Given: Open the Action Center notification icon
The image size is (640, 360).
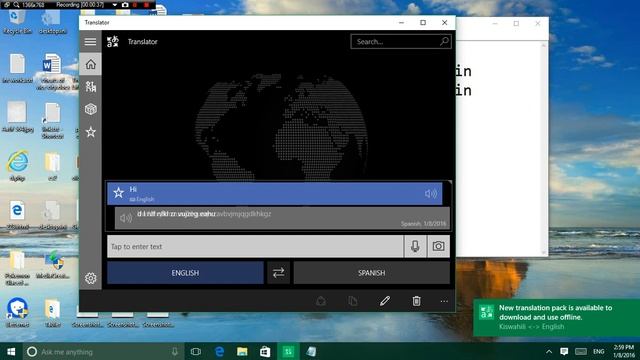Looking at the screenshot, I should 564,351.
